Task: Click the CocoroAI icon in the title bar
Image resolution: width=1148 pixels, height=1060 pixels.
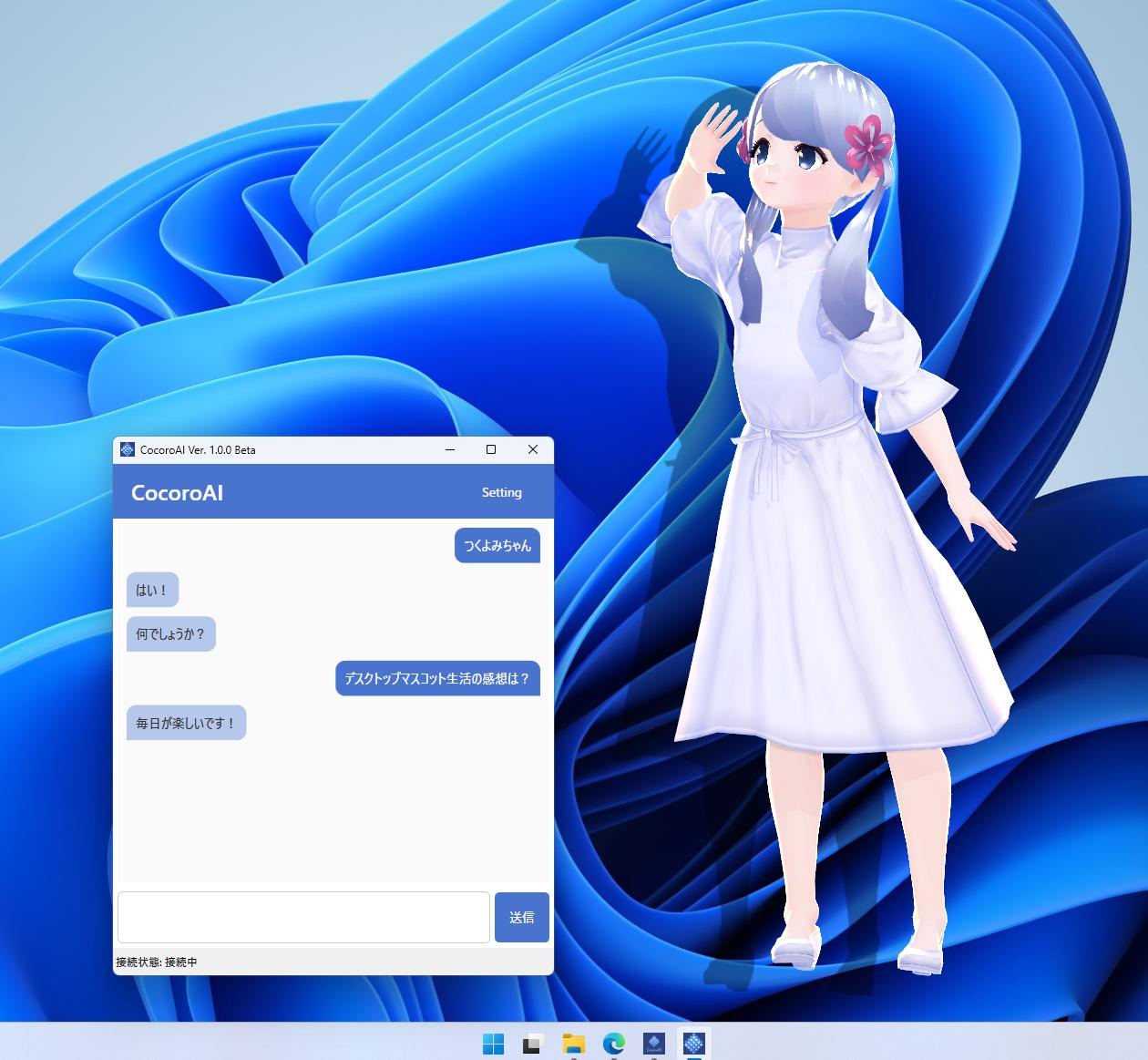Action: tap(128, 449)
